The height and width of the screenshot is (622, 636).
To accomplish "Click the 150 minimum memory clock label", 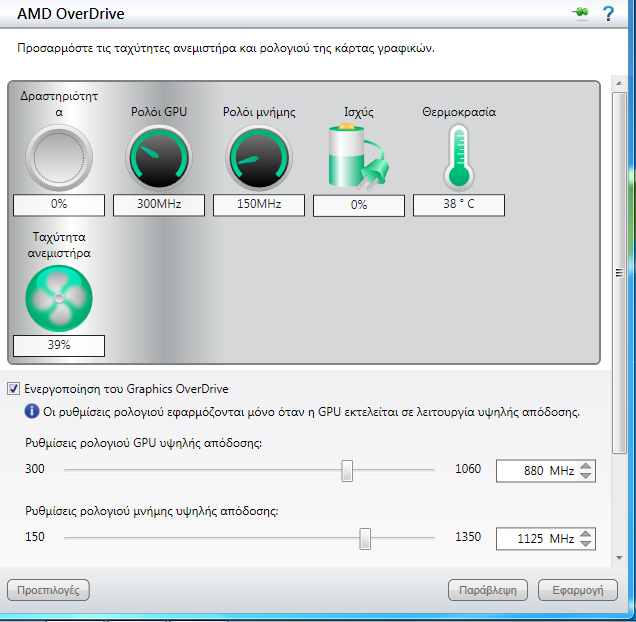I will click(x=34, y=537).
